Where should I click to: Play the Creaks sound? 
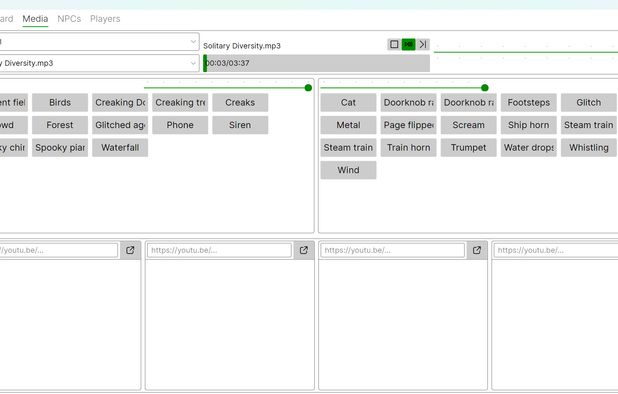(240, 102)
